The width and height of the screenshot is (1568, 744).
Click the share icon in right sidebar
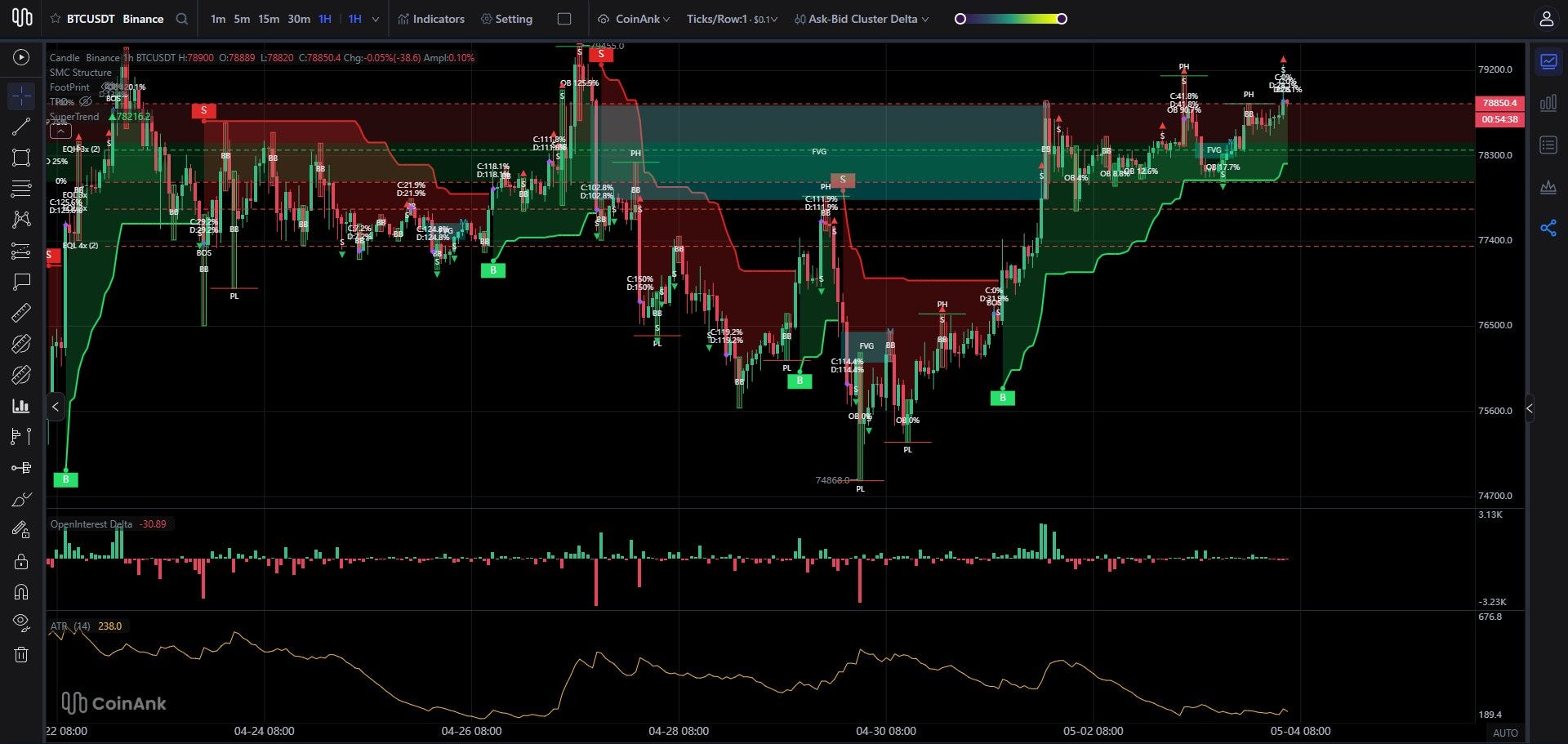[1548, 229]
